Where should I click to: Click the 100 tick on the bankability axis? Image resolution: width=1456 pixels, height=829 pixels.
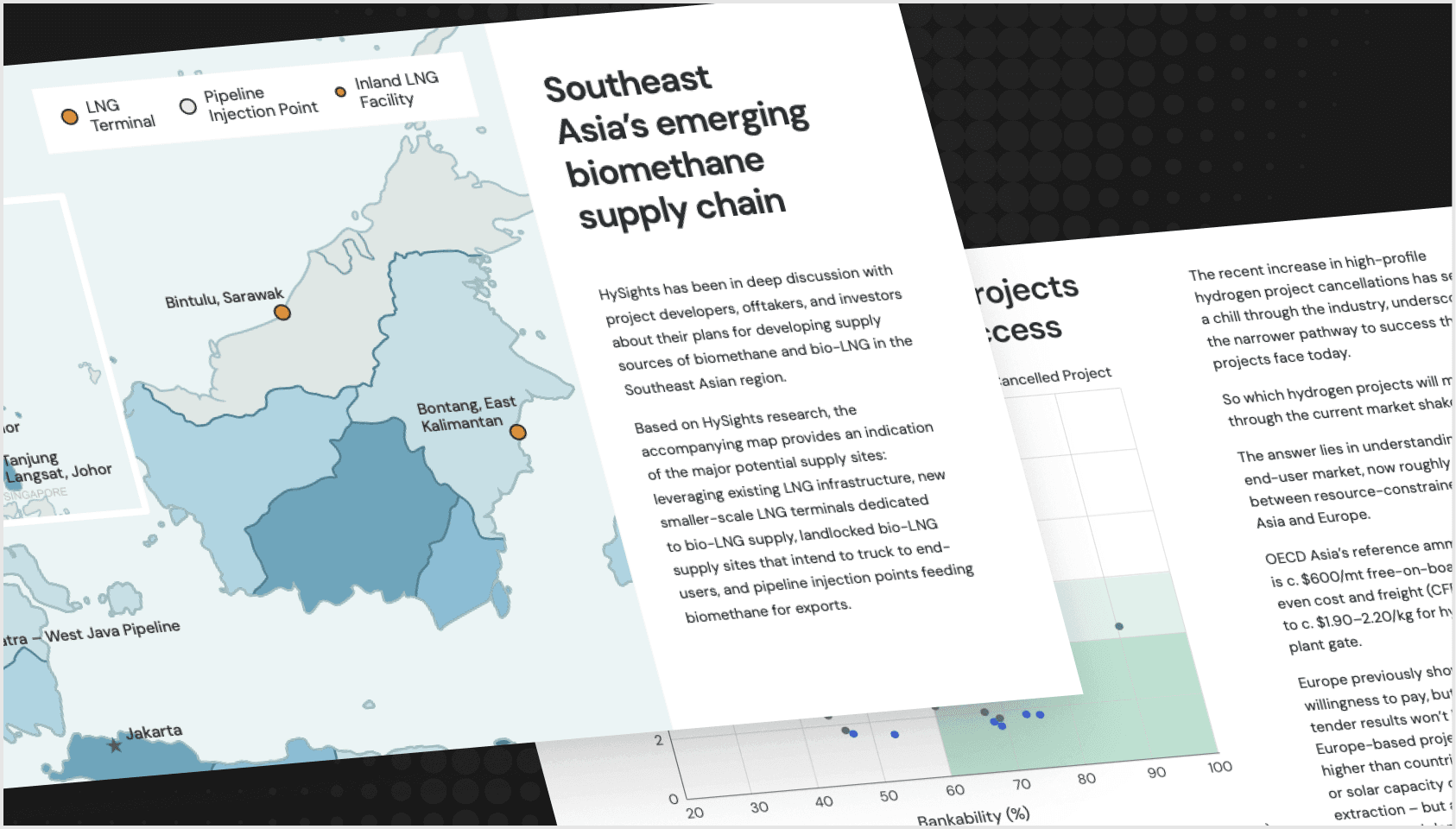1219,767
